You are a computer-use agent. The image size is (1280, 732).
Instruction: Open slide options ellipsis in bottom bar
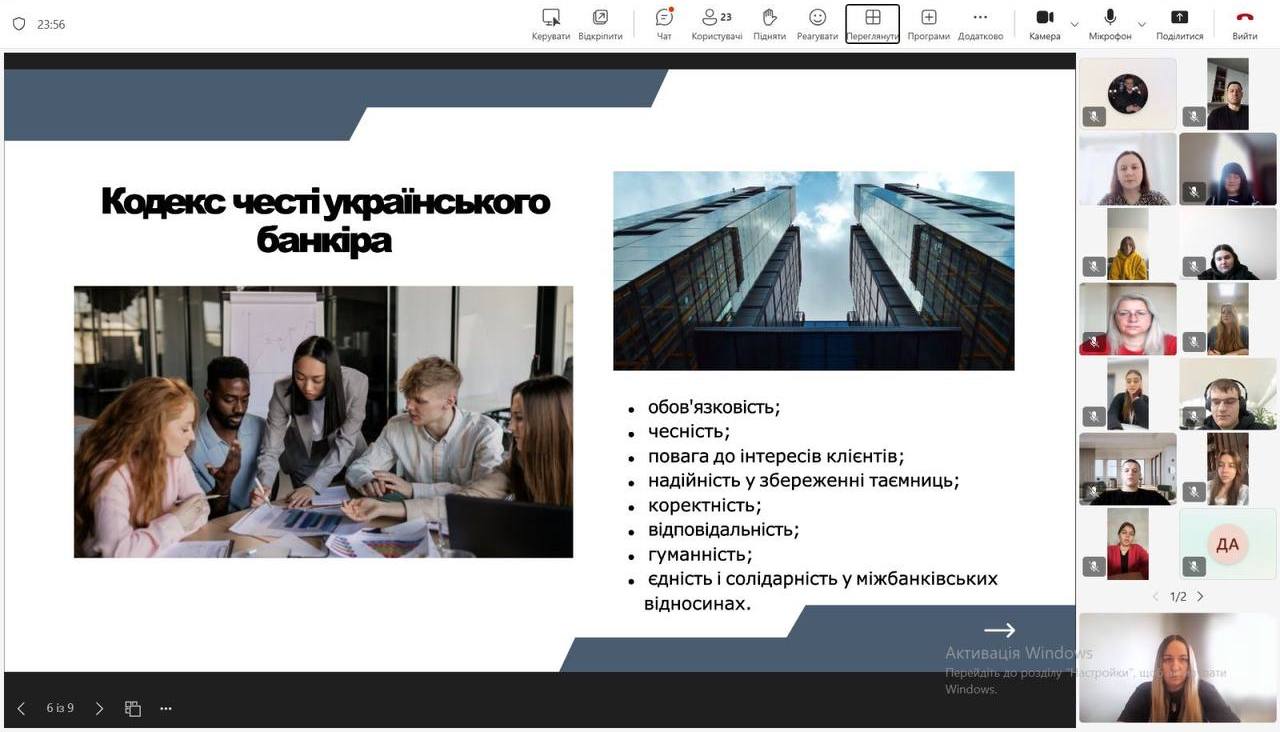166,708
